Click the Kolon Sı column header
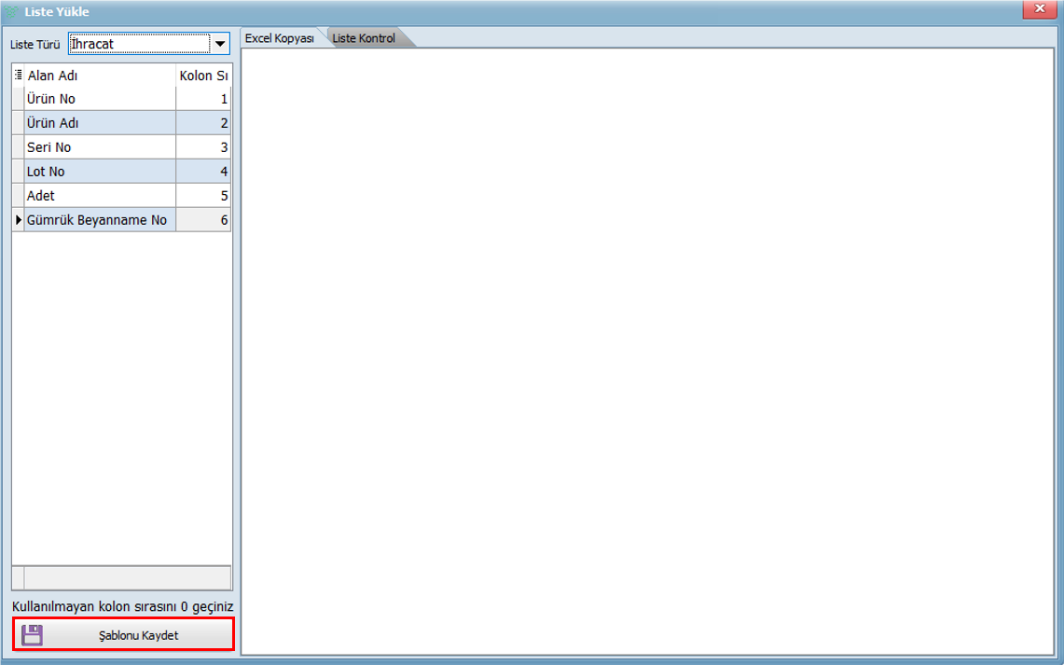This screenshot has width=1064, height=665. point(203,75)
